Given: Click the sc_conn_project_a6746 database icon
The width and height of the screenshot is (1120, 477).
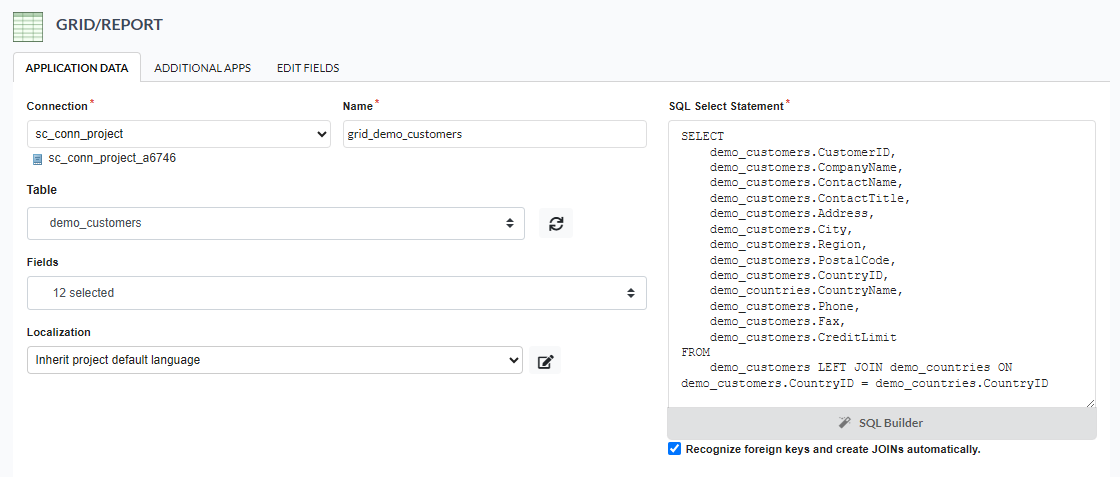Looking at the screenshot, I should (x=37, y=159).
